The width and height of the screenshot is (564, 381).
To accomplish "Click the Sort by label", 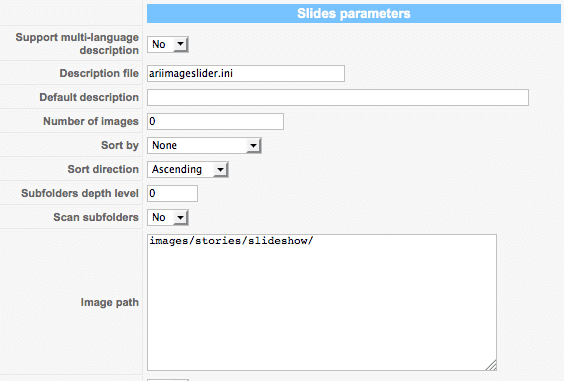I will (x=120, y=145).
